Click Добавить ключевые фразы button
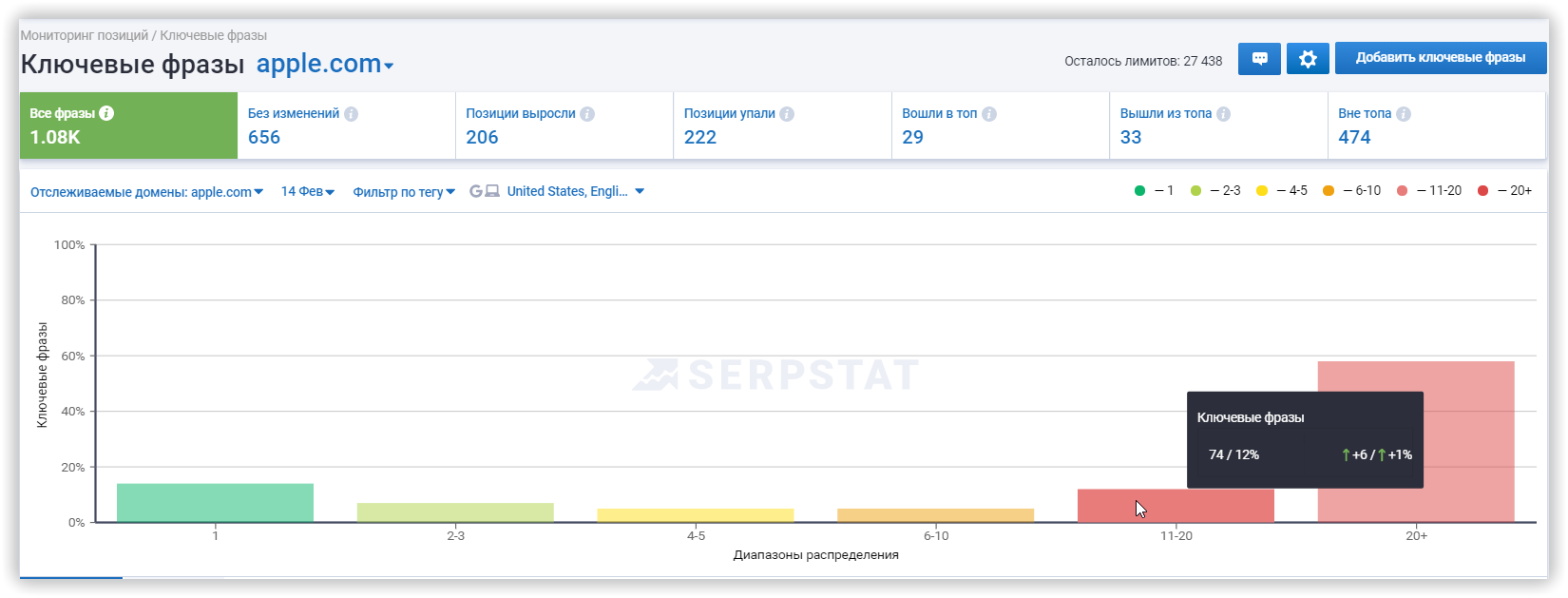 click(1441, 58)
